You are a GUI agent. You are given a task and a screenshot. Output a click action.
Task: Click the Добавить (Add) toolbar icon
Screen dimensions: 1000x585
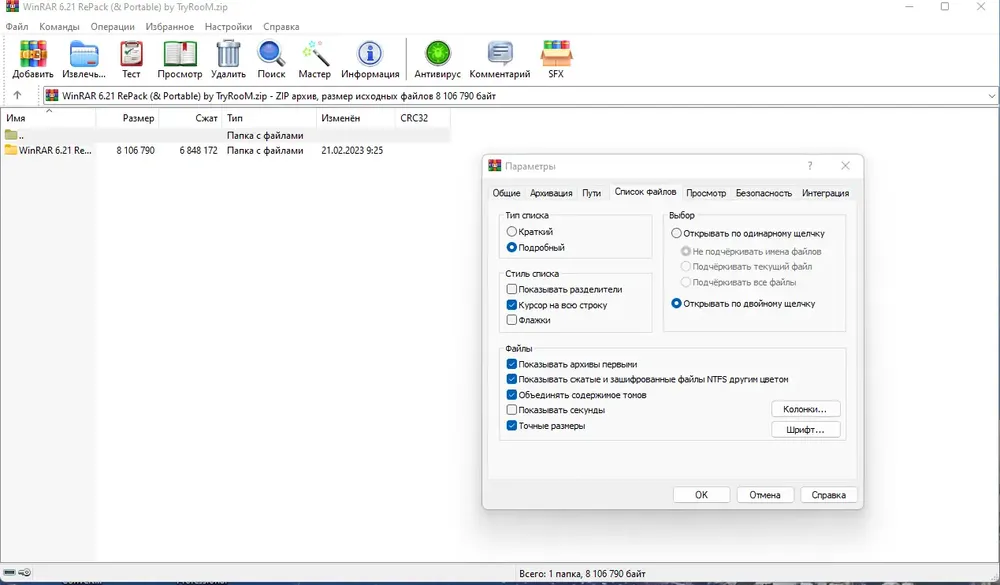[x=33, y=54]
